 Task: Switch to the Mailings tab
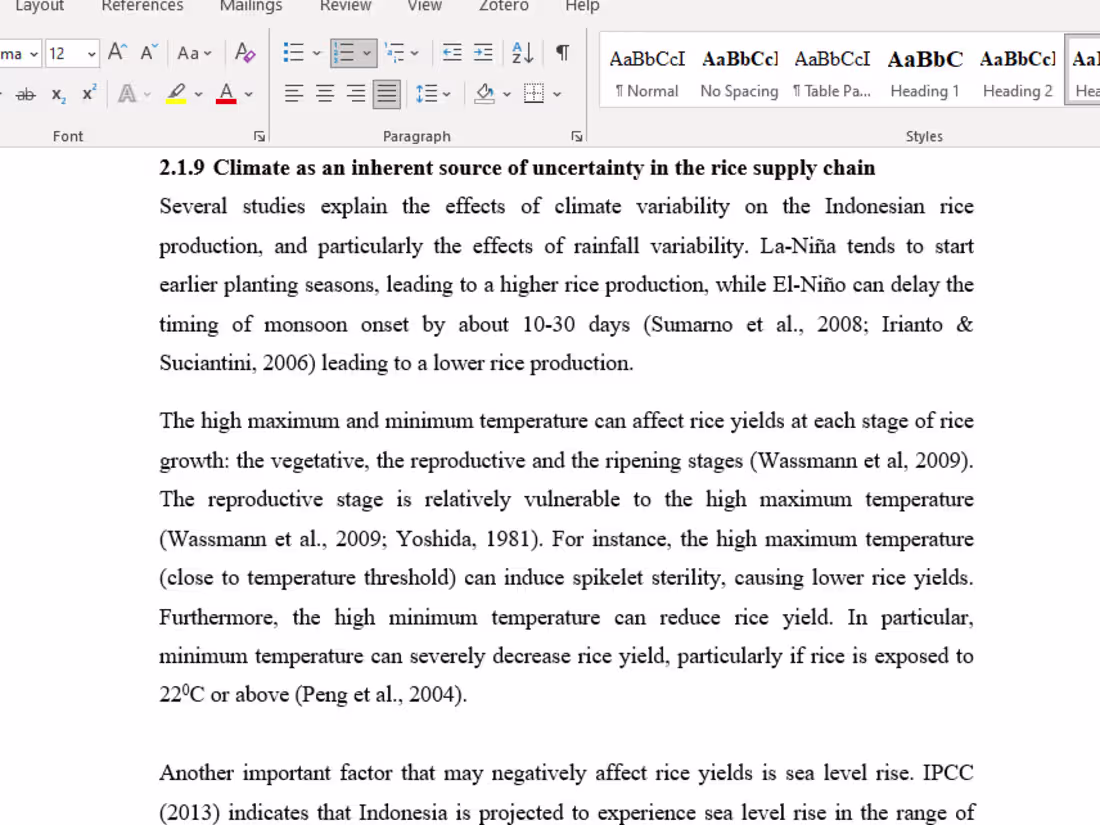[x=251, y=6]
